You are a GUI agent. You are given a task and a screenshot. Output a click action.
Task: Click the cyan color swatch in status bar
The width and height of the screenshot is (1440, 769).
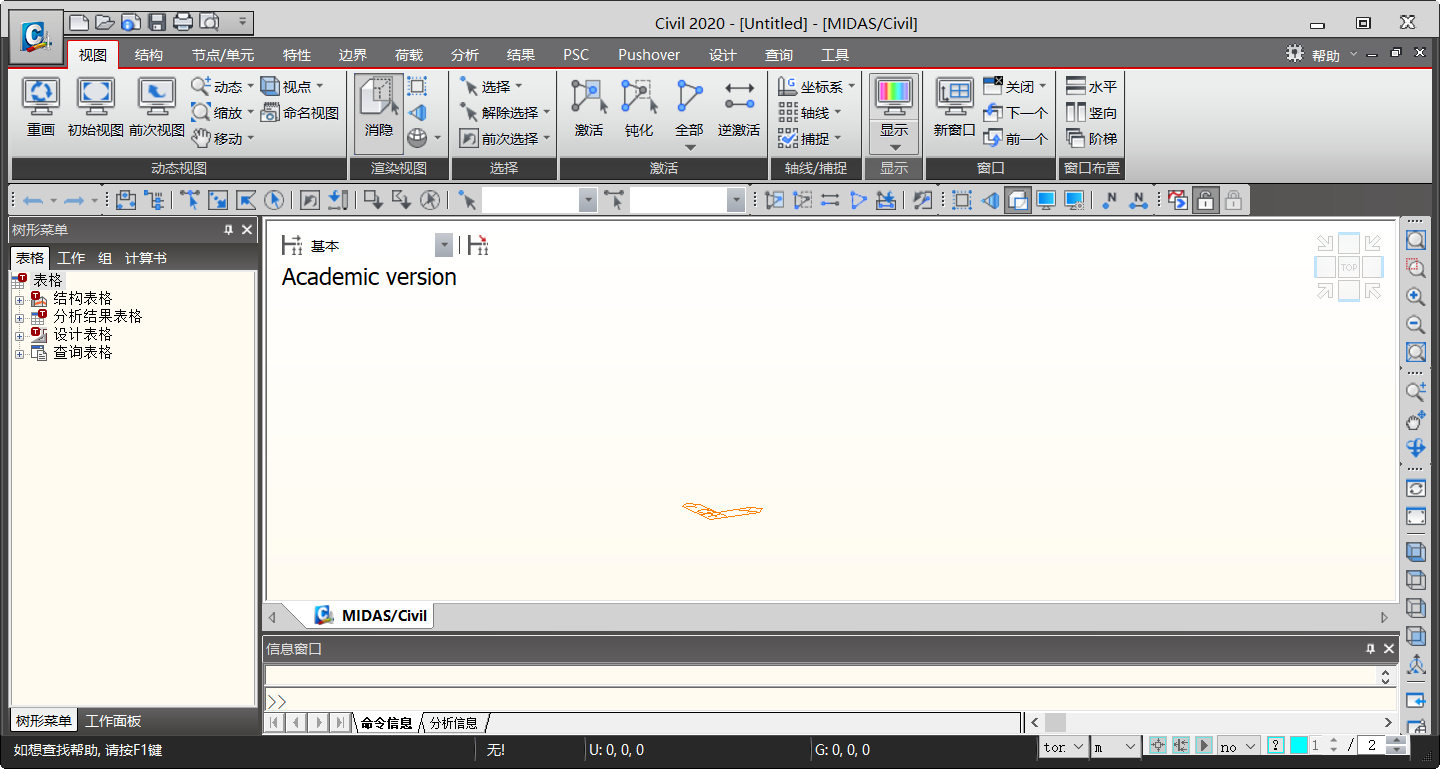click(x=1299, y=746)
